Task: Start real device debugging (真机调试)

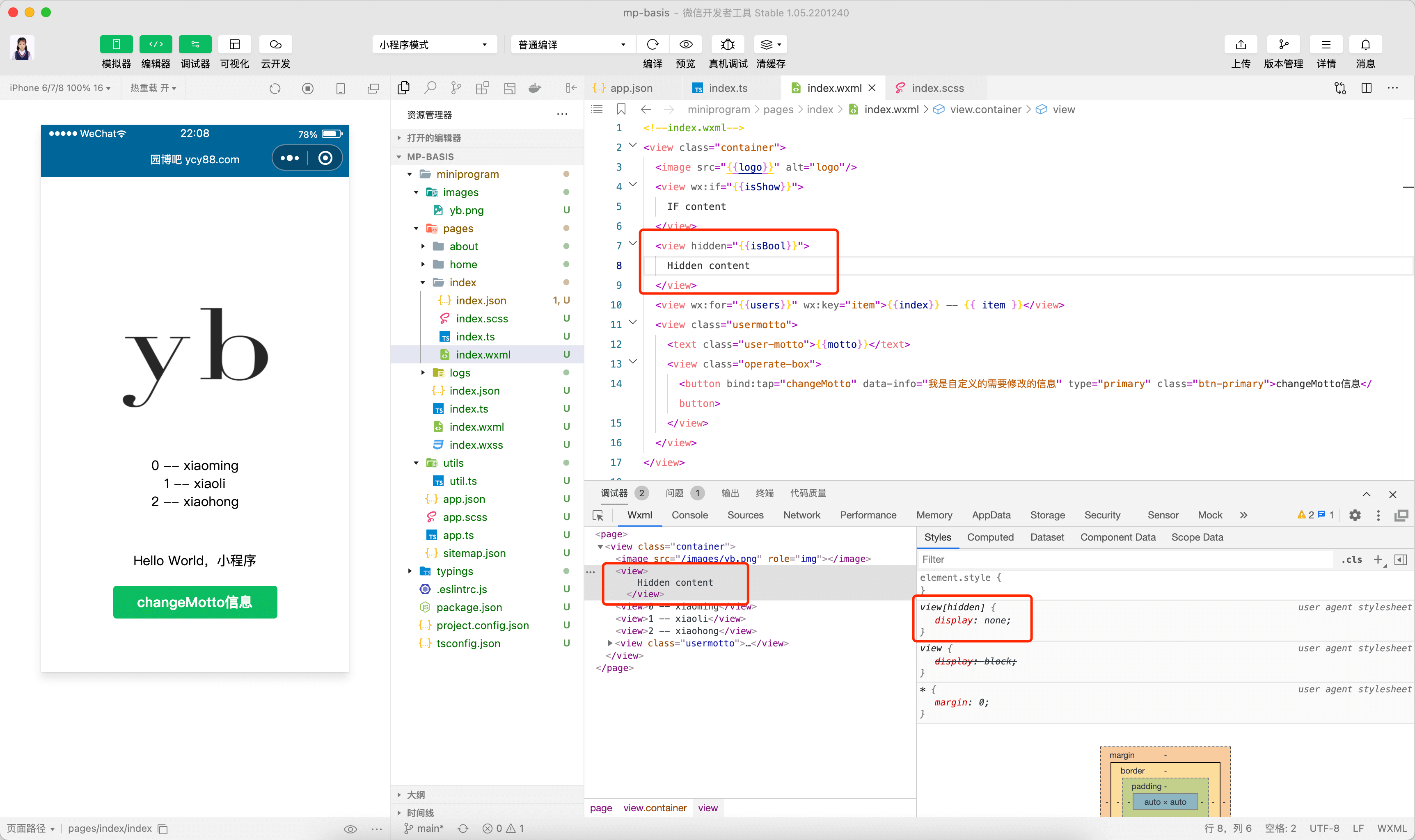Action: (x=728, y=44)
